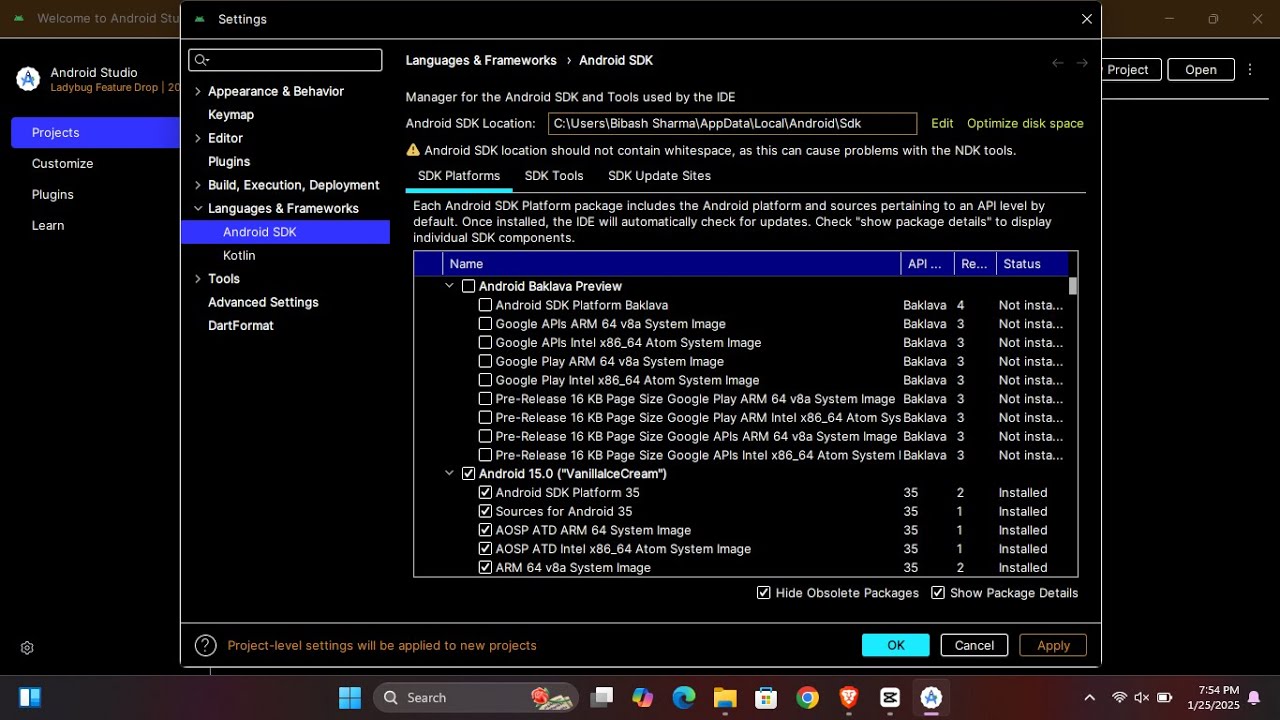1280x720 pixels.
Task: Expand the Editor settings section
Action: 197,138
